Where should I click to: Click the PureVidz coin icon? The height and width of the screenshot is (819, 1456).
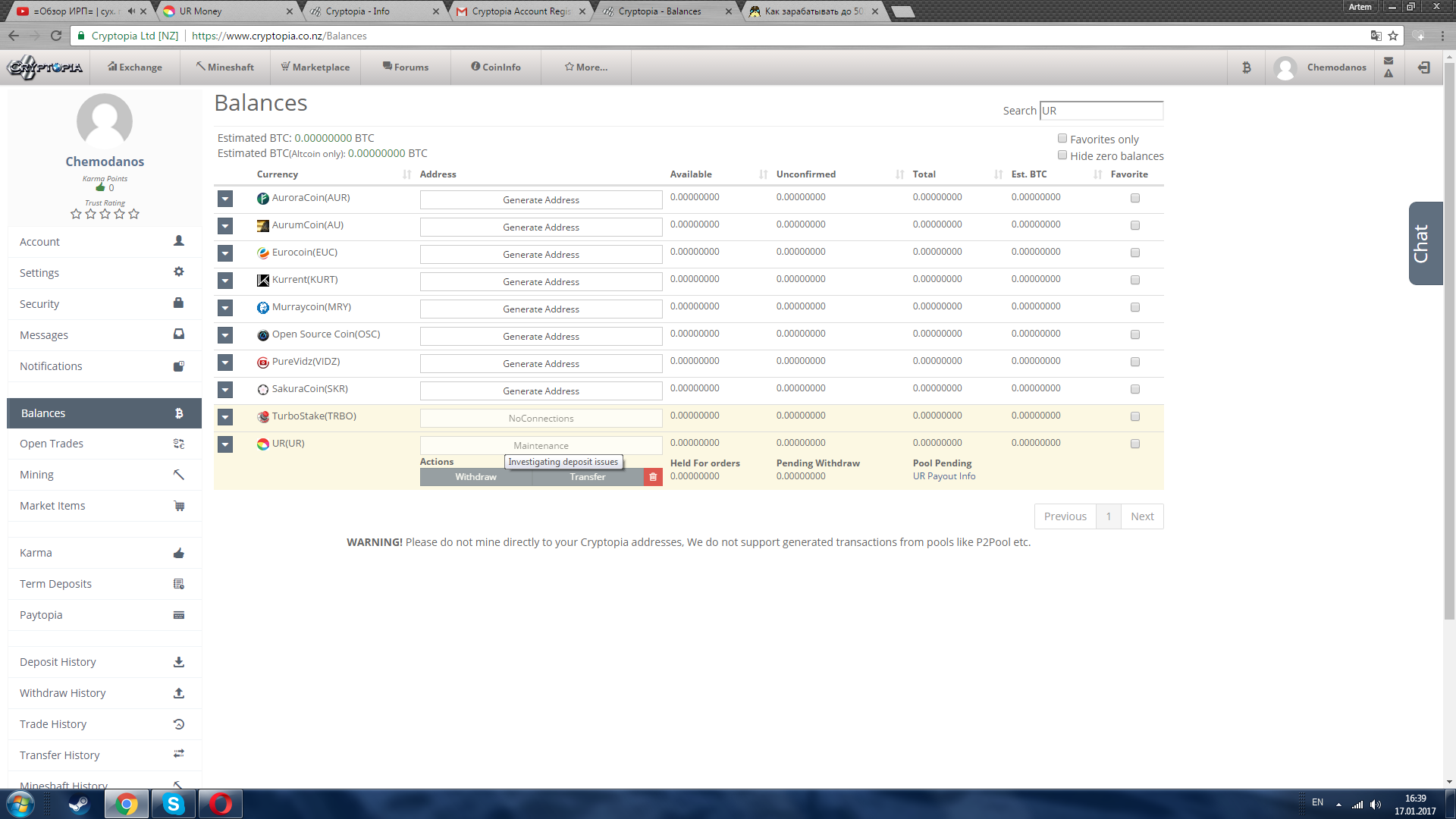[263, 362]
